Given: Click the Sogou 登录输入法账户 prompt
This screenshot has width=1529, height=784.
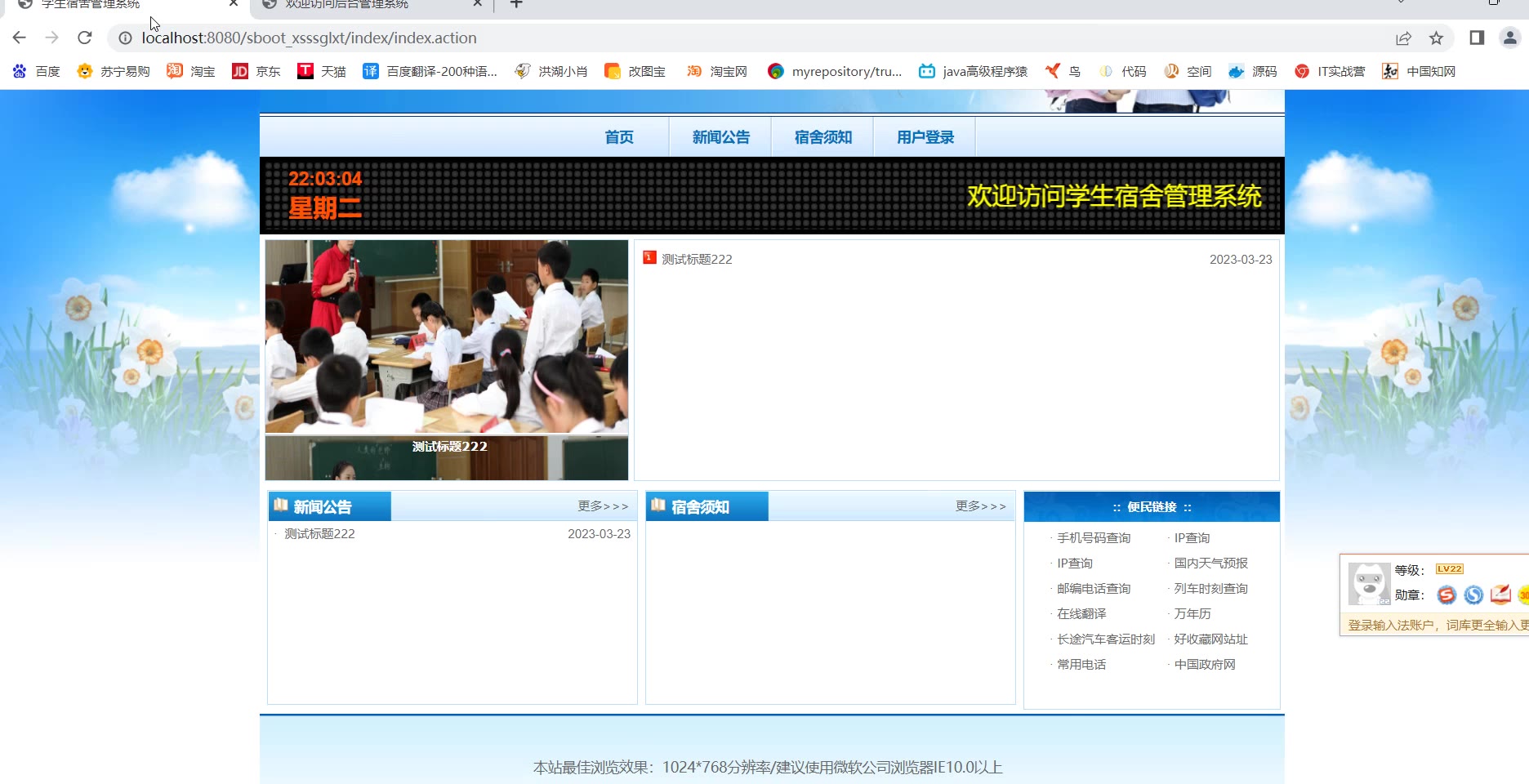Looking at the screenshot, I should 1438,625.
